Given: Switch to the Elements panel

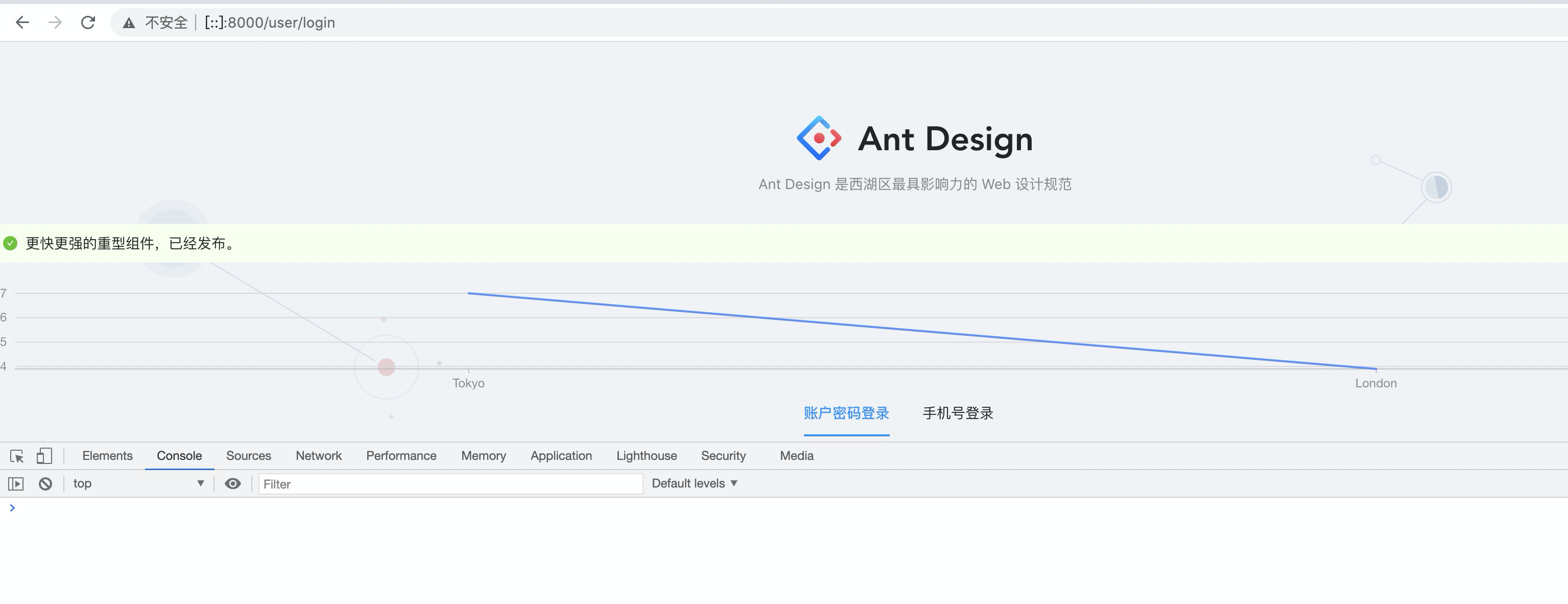Looking at the screenshot, I should (x=107, y=455).
